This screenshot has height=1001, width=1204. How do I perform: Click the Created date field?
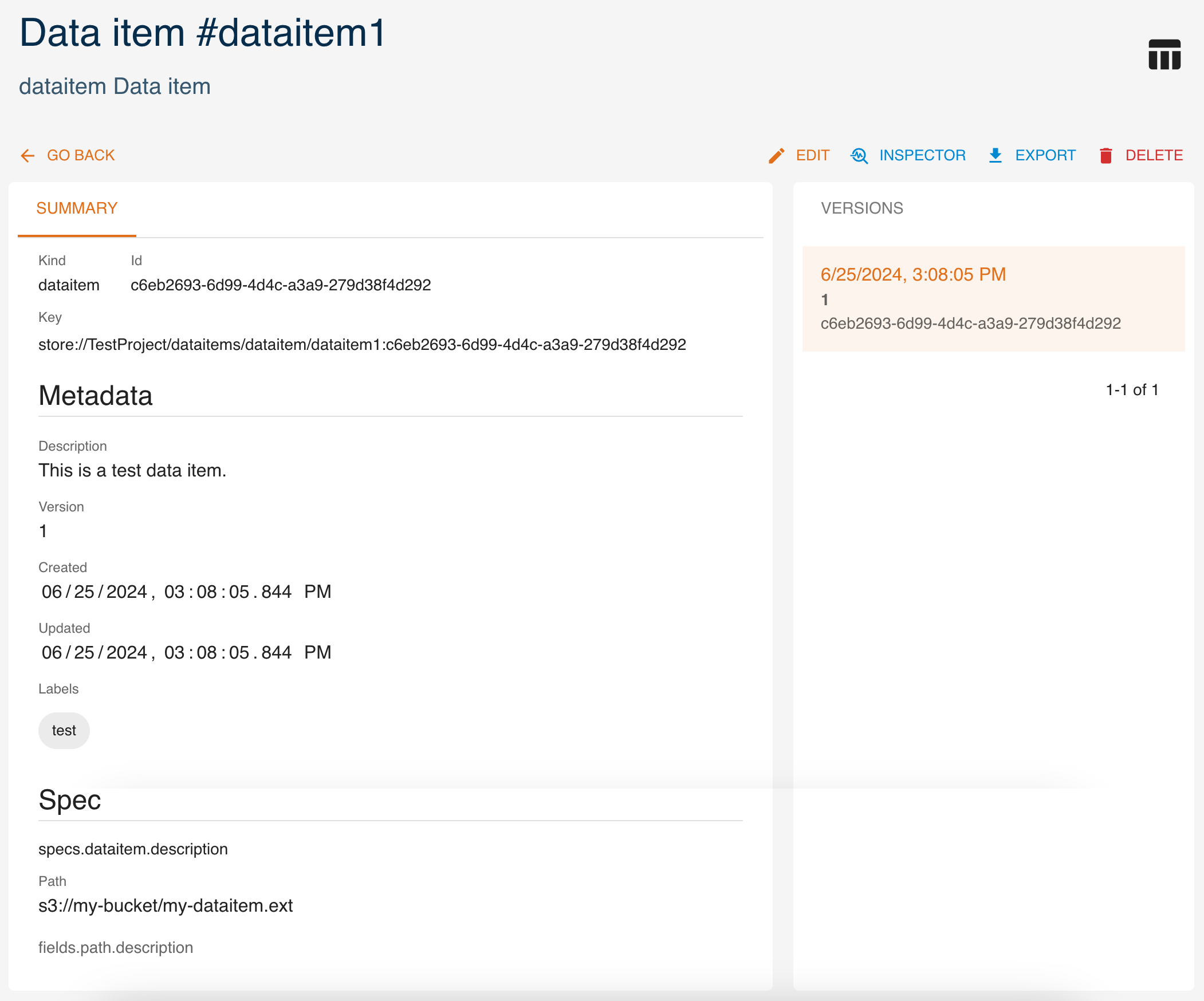pyautogui.click(x=186, y=592)
